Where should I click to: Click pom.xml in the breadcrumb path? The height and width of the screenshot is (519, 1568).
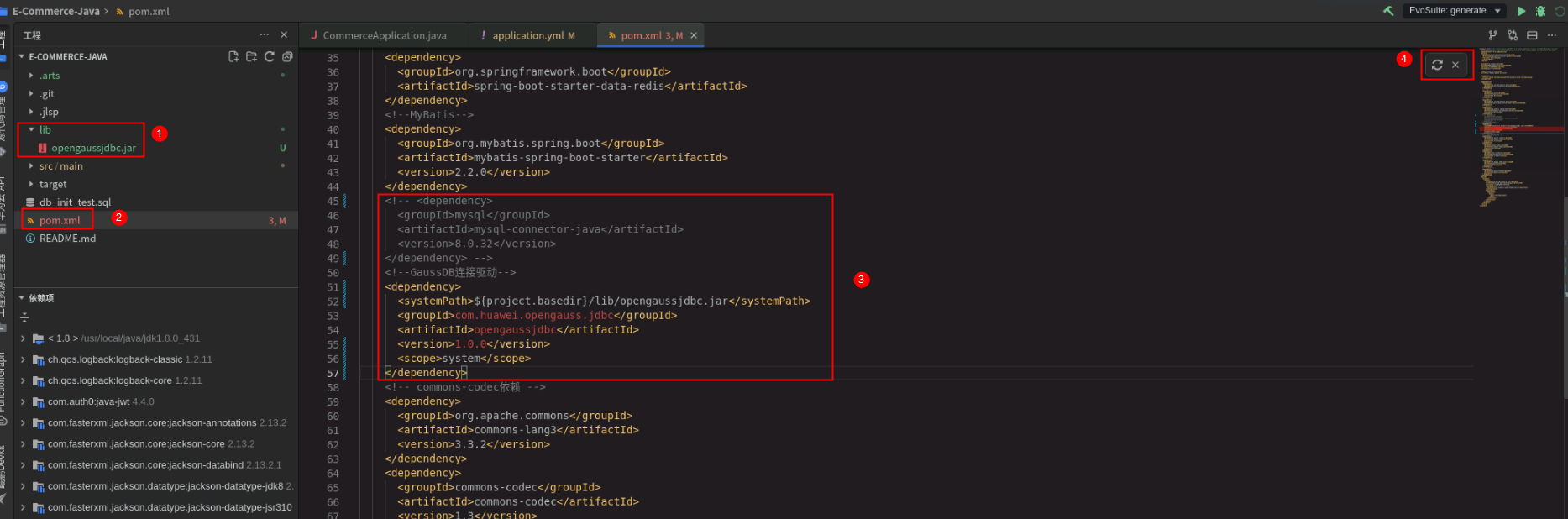click(149, 11)
